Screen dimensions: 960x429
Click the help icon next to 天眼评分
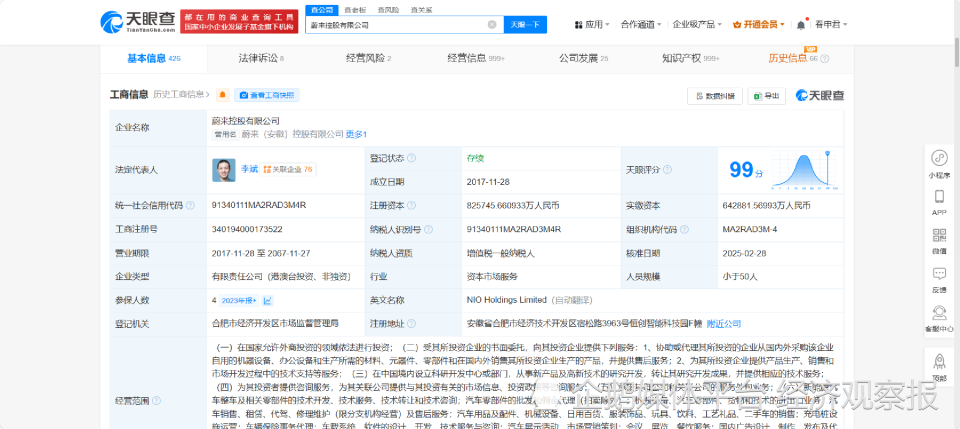pyautogui.click(x=668, y=170)
